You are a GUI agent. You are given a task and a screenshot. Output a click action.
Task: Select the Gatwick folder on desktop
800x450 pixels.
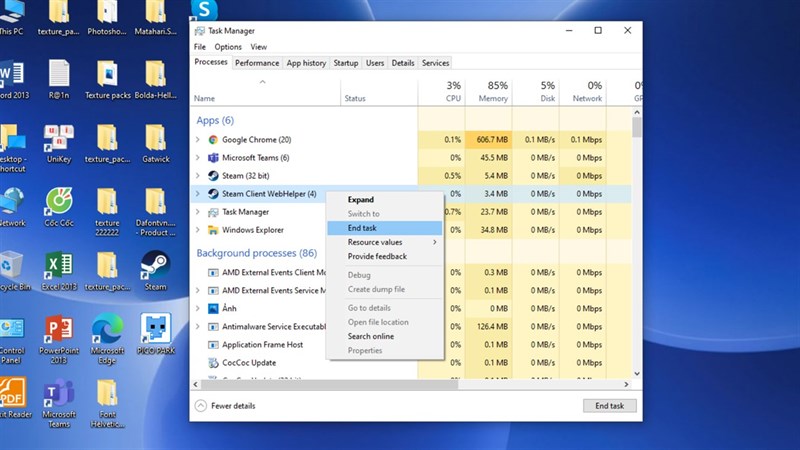point(156,143)
